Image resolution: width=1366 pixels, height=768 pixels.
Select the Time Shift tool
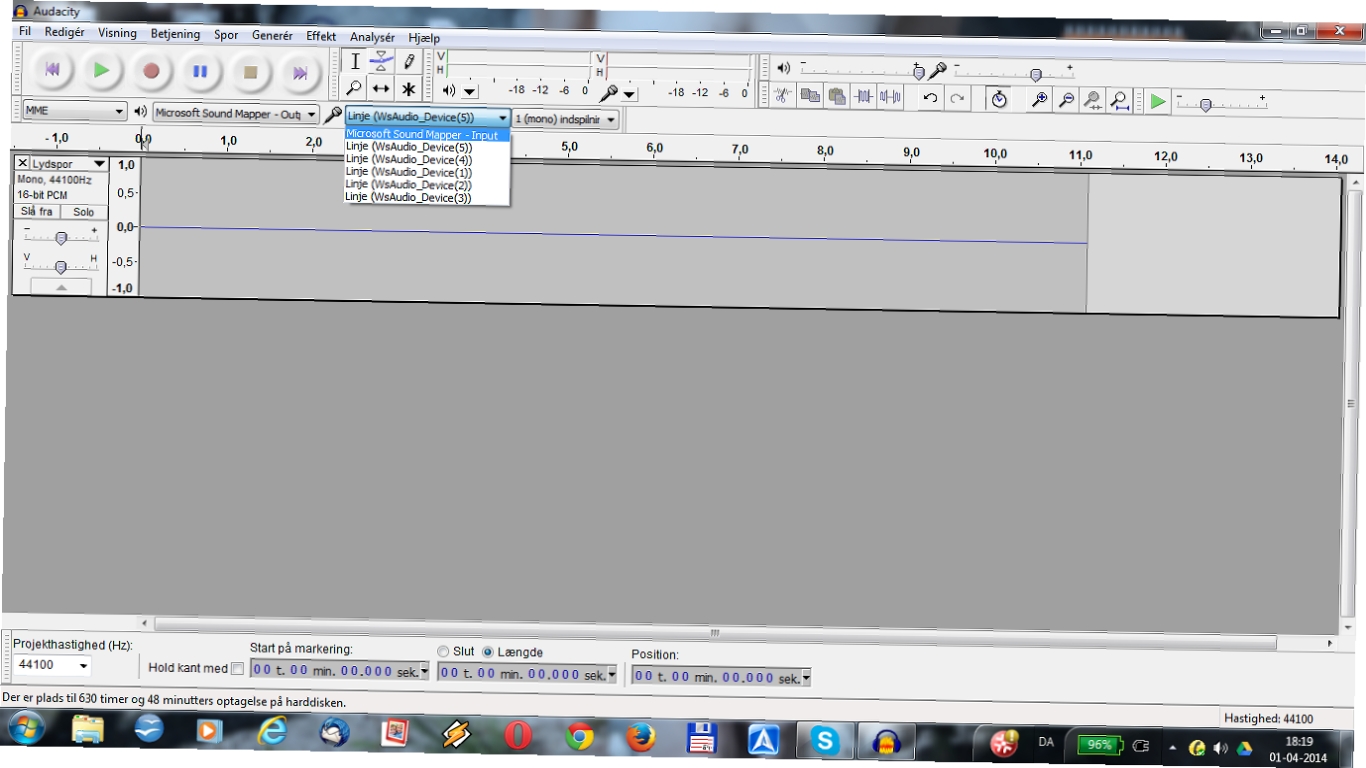[x=381, y=88]
